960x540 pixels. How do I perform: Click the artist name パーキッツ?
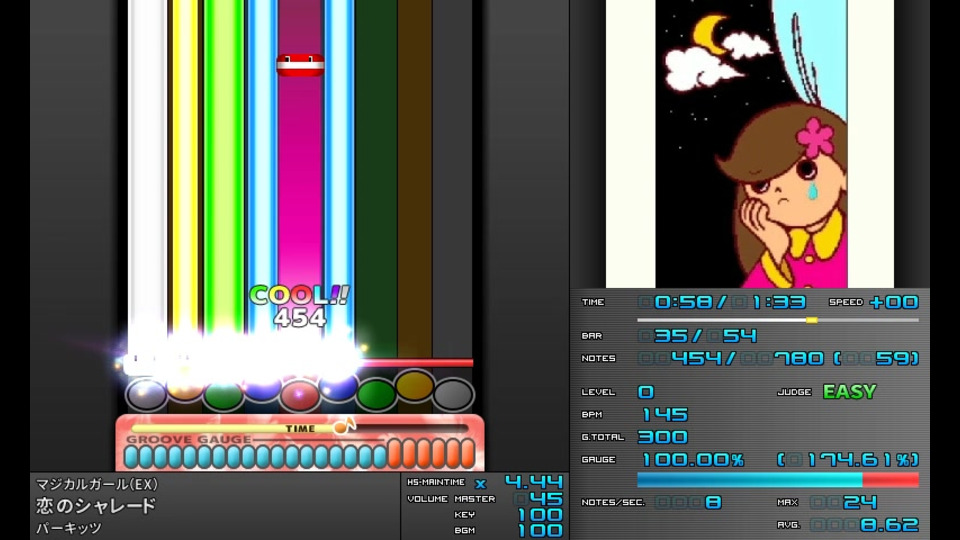pyautogui.click(x=68, y=528)
